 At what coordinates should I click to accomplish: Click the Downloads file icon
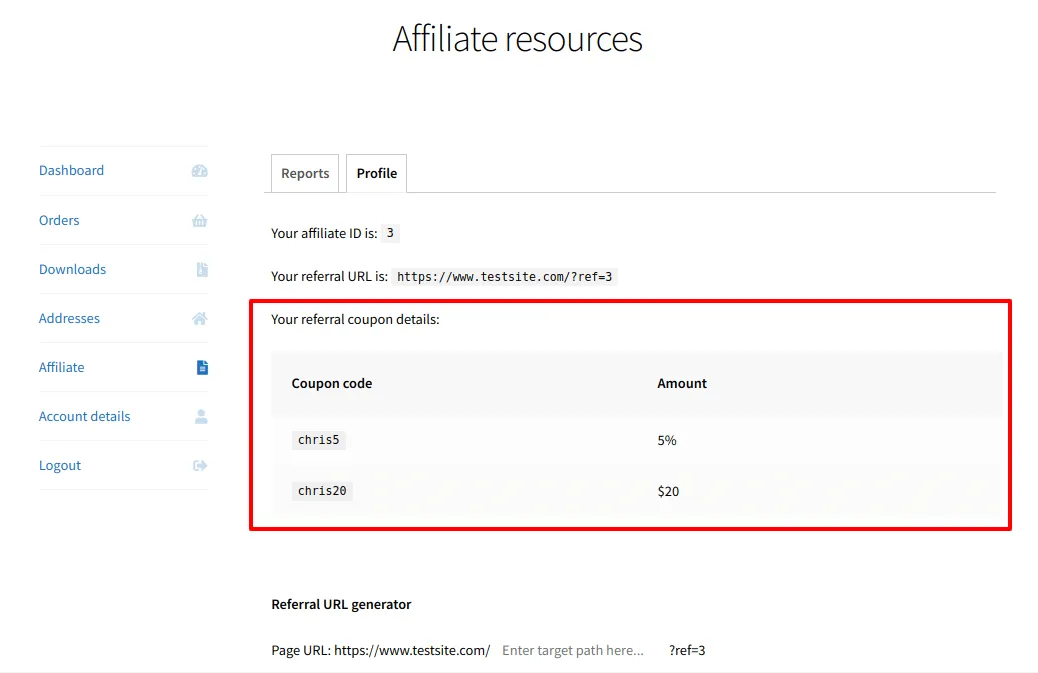point(202,269)
